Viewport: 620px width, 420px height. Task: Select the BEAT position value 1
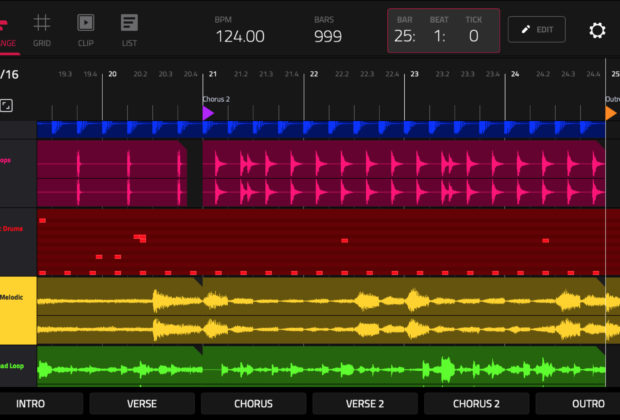[440, 36]
